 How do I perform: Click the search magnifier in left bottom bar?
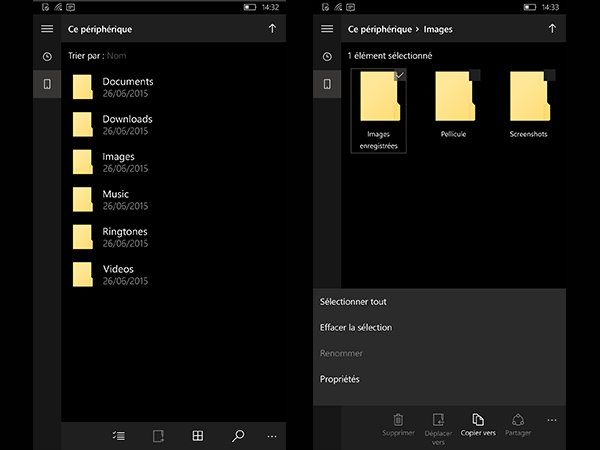point(238,436)
